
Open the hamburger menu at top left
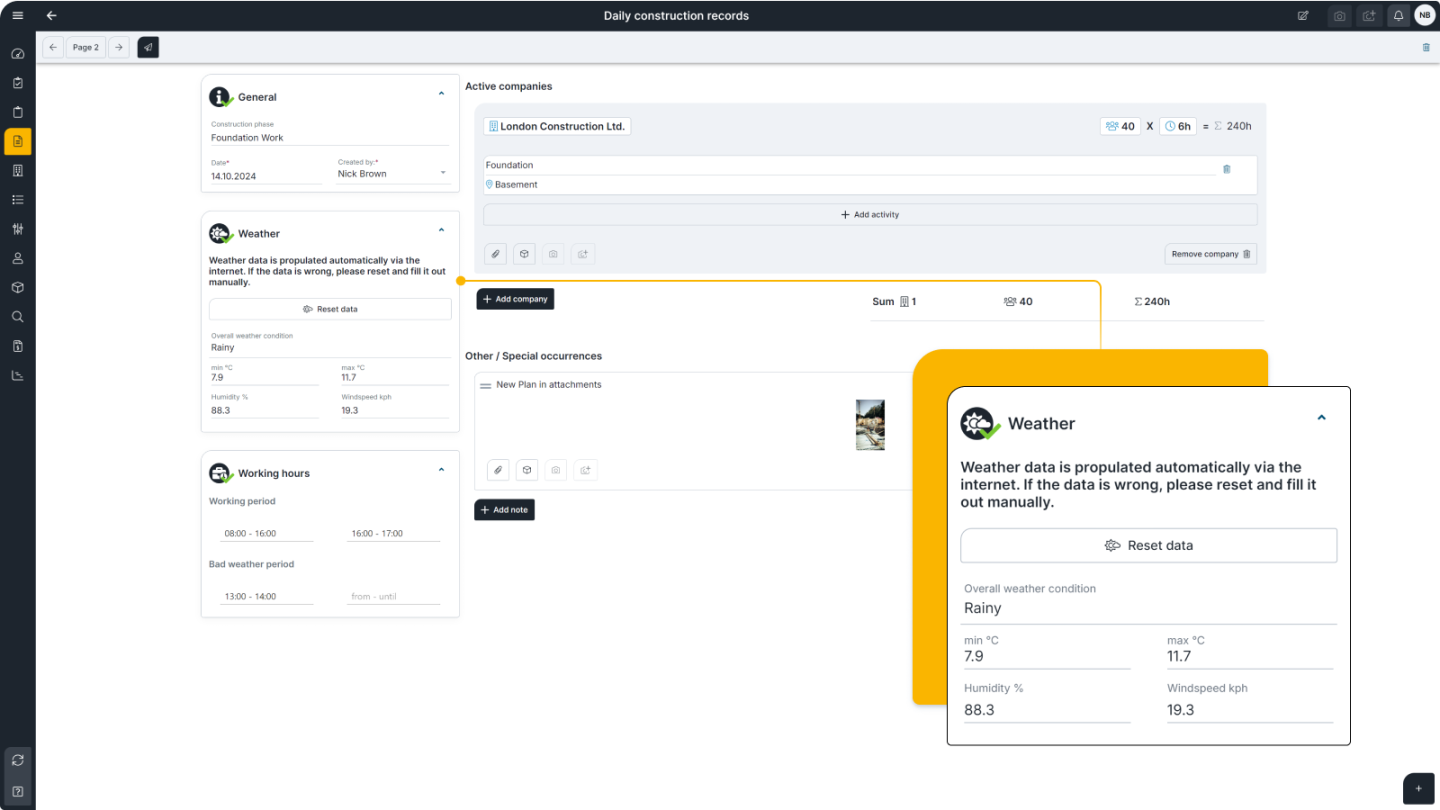(17, 15)
